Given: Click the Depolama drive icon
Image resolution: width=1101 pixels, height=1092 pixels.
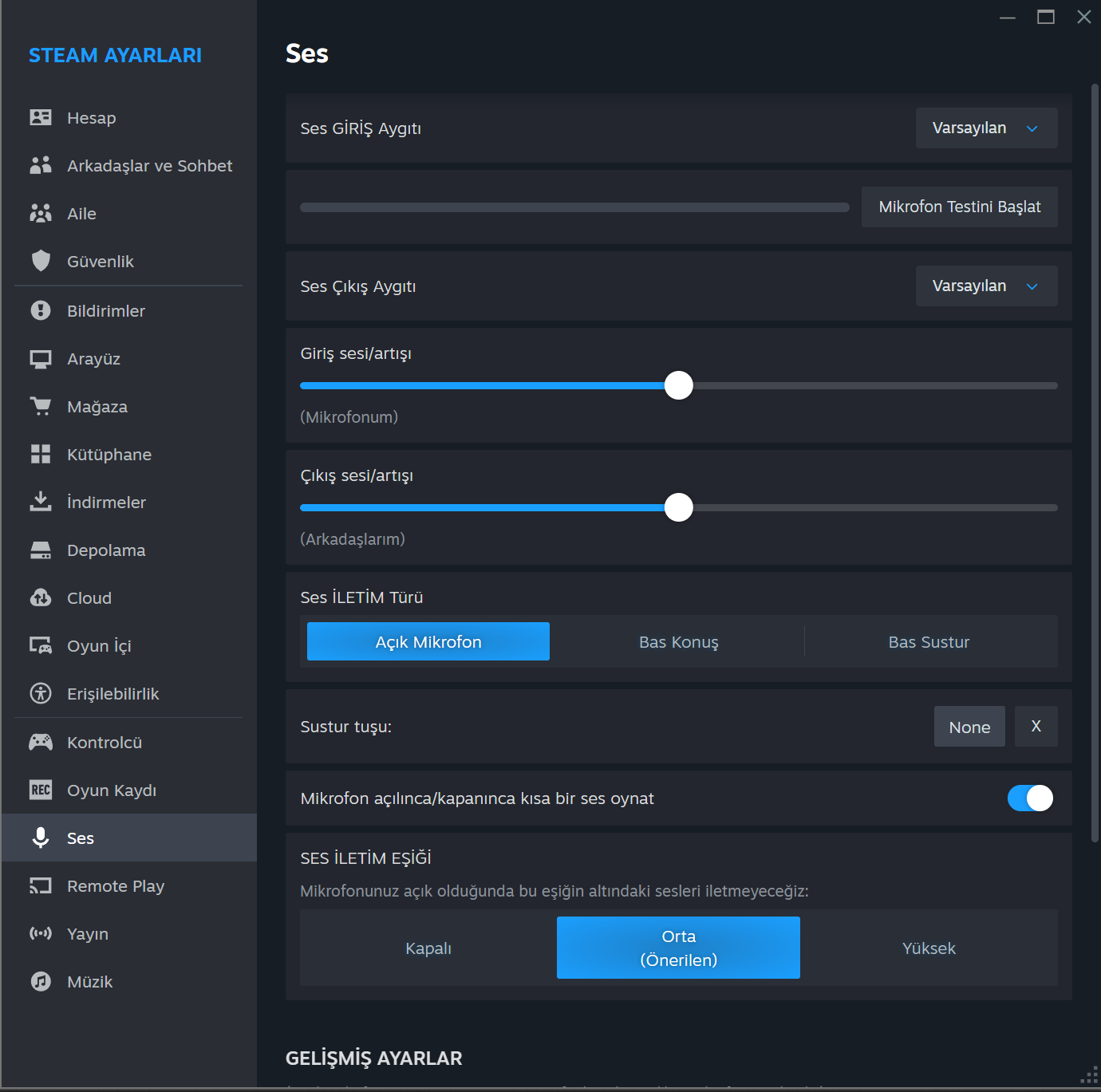Looking at the screenshot, I should pyautogui.click(x=41, y=550).
